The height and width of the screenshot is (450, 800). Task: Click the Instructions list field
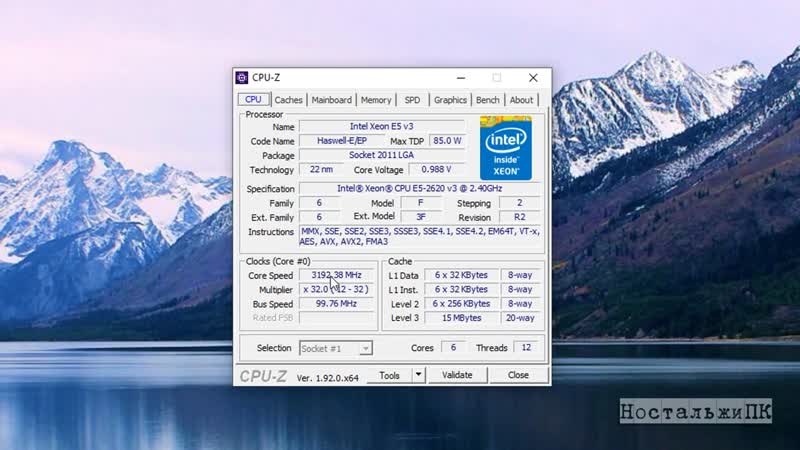[x=419, y=237]
